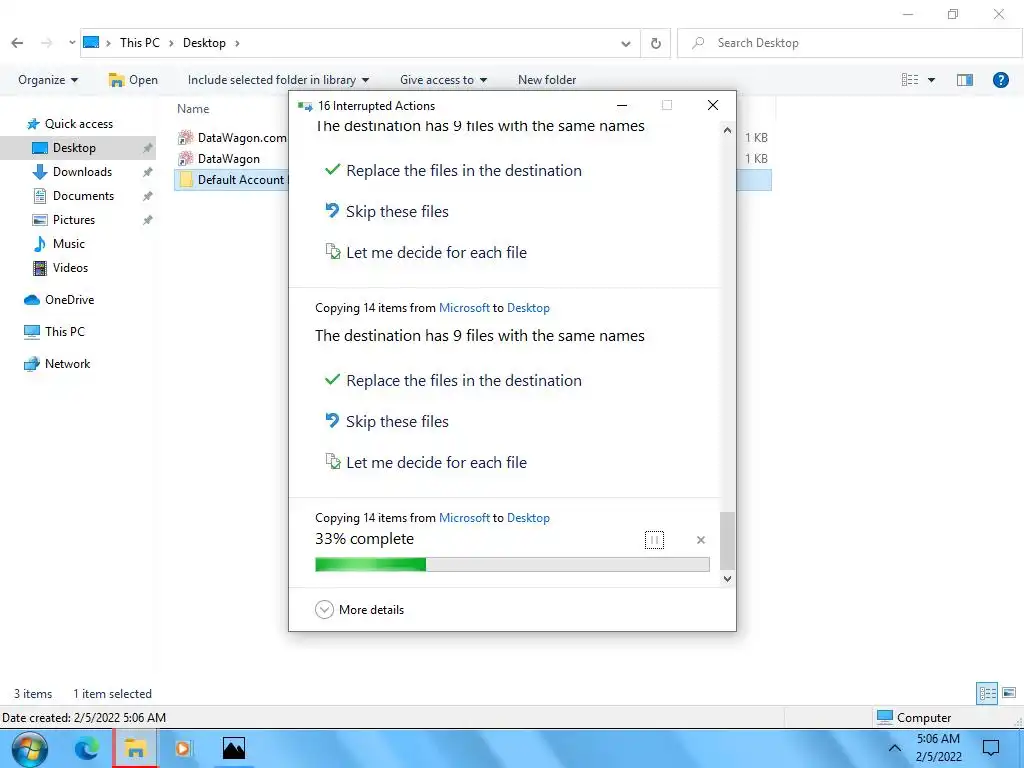The image size is (1024, 768).
Task: Open Desktop destination link in middle copy section
Action: [x=528, y=308]
